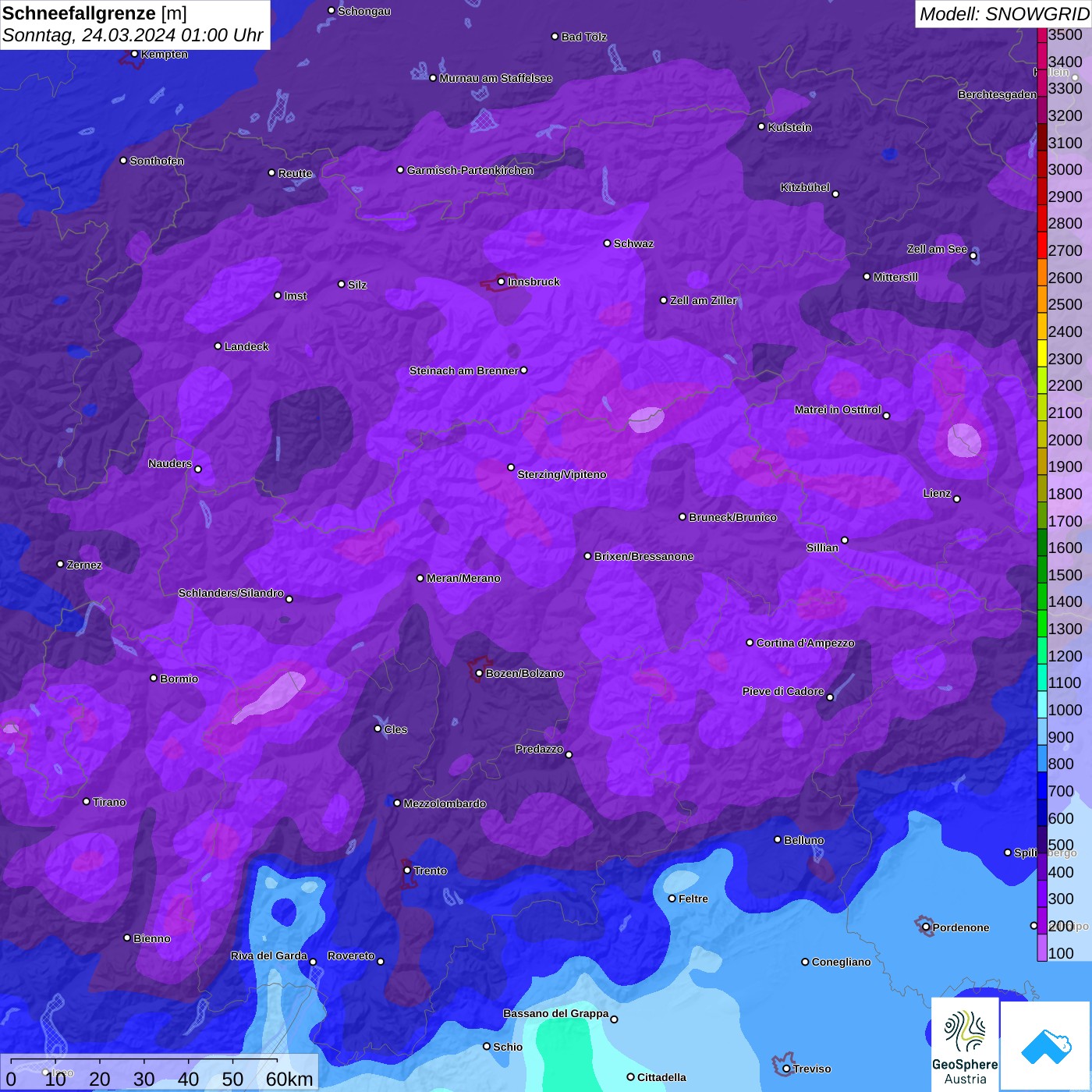Click the Belluno location dot

point(777,839)
